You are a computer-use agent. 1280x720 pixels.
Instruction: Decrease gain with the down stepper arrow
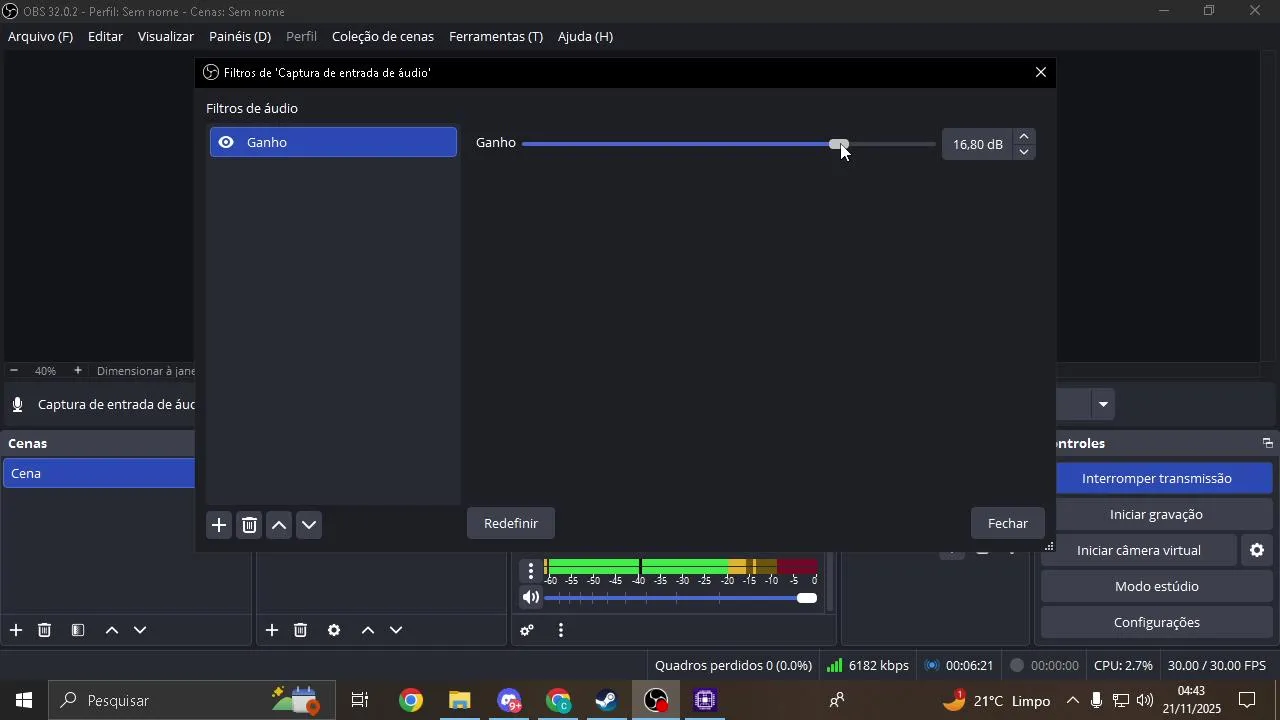(x=1024, y=152)
